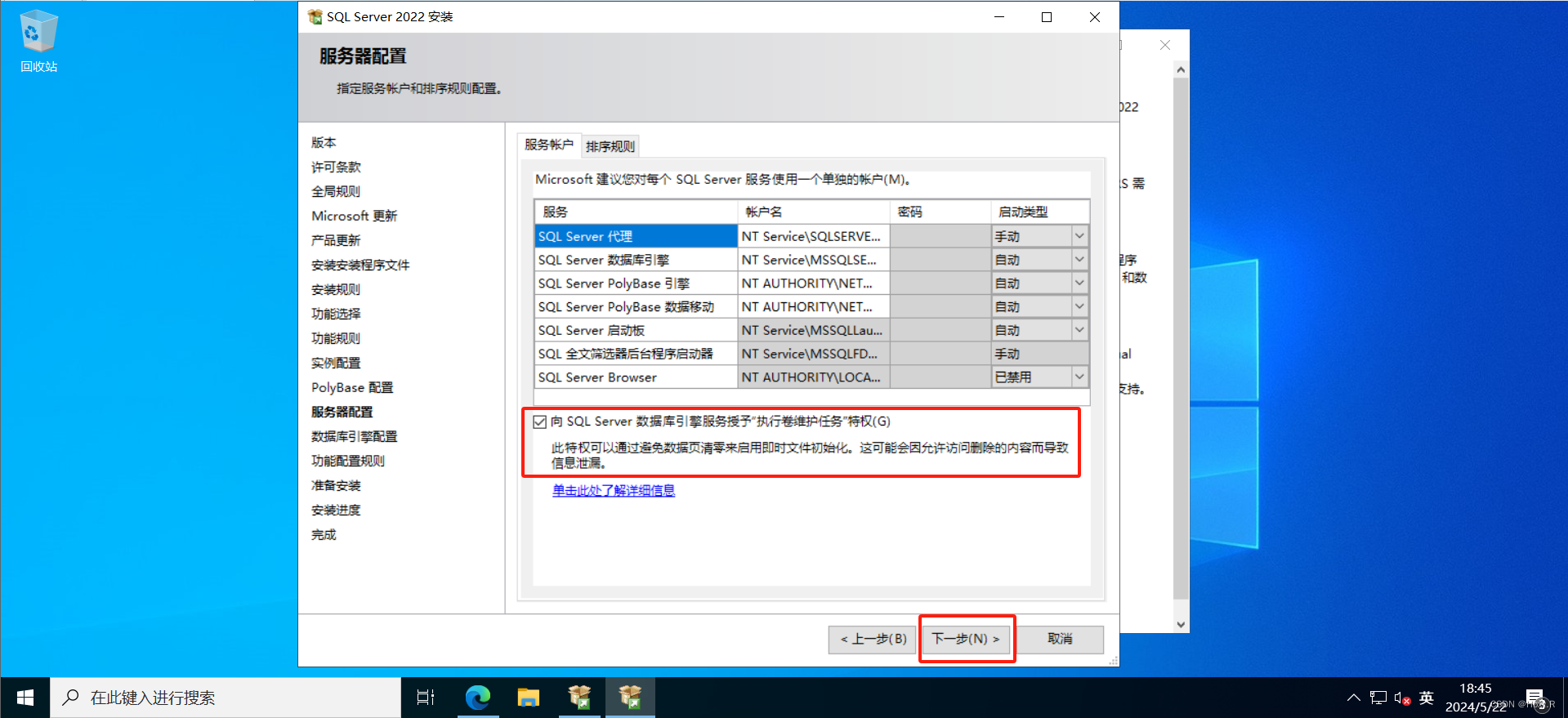Click the 下一步(N) next button
Viewport: 1568px width, 718px height.
[967, 639]
